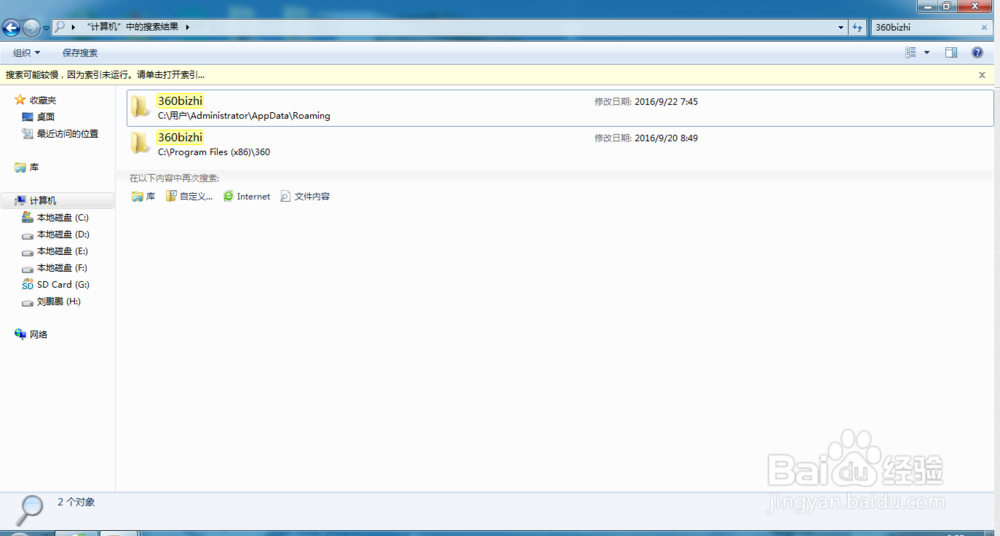
Task: Search again in 库
Action: click(143, 197)
